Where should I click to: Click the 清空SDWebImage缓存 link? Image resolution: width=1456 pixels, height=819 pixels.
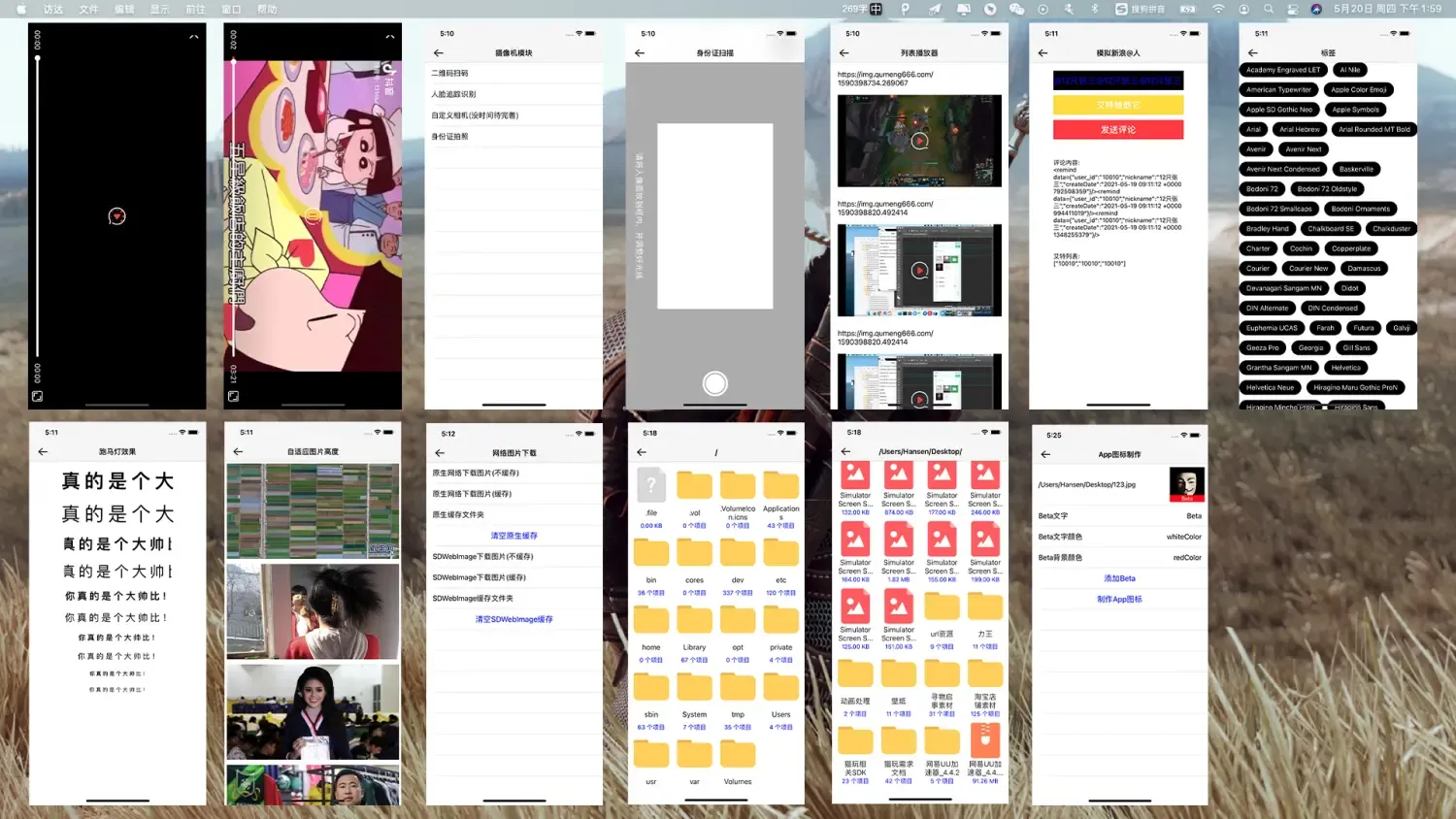pyautogui.click(x=513, y=618)
